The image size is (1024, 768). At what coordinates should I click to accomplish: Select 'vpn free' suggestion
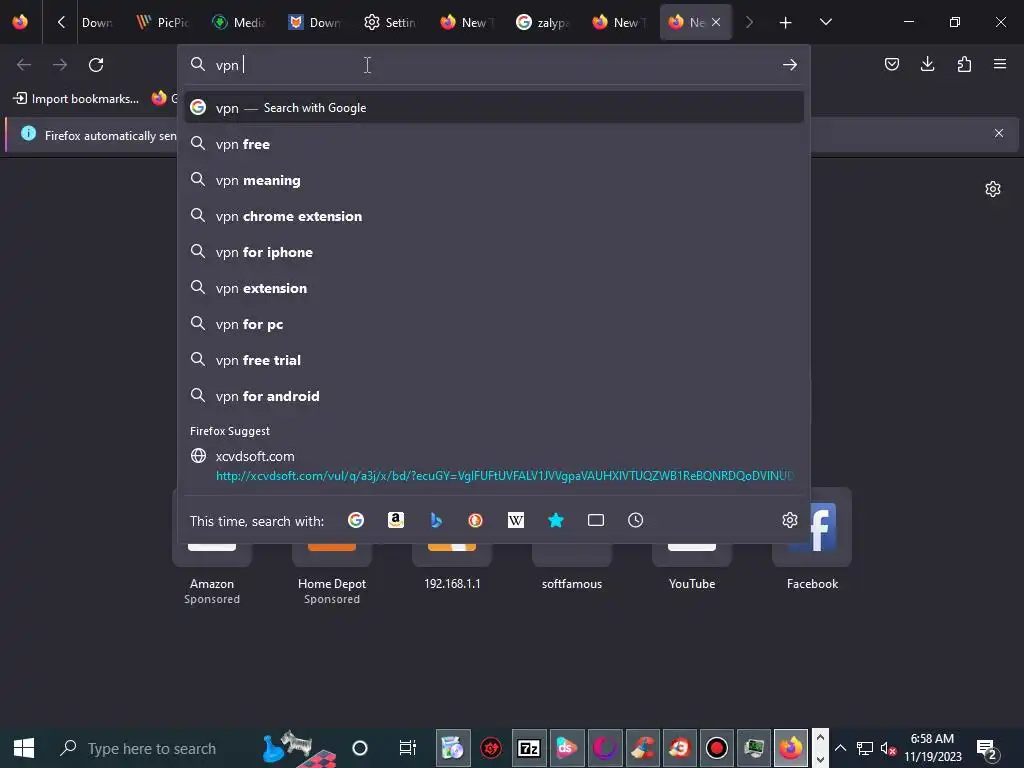coord(494,144)
